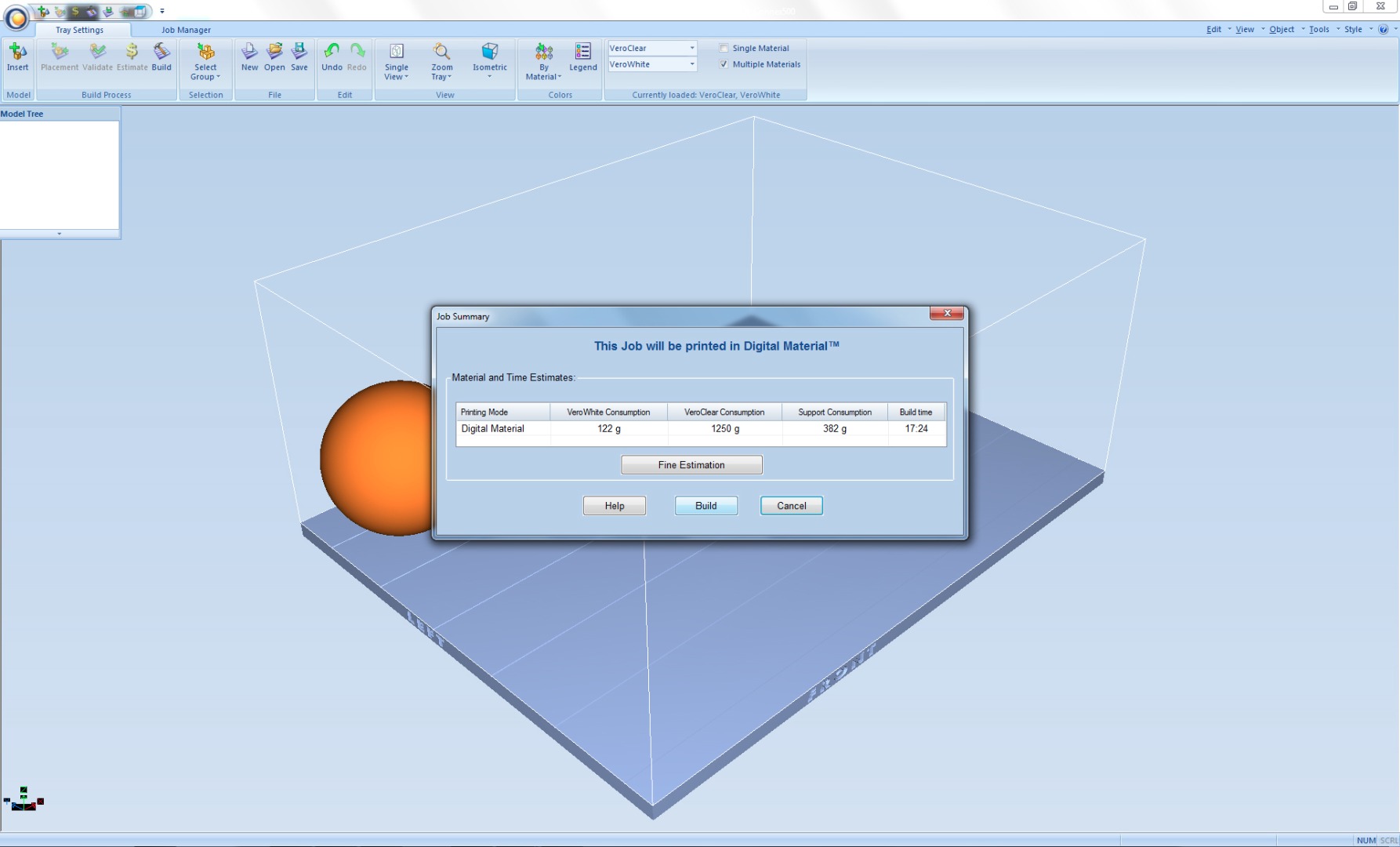Screen dimensions: 1400x847
Task: Open the View menu
Action: point(1245,29)
